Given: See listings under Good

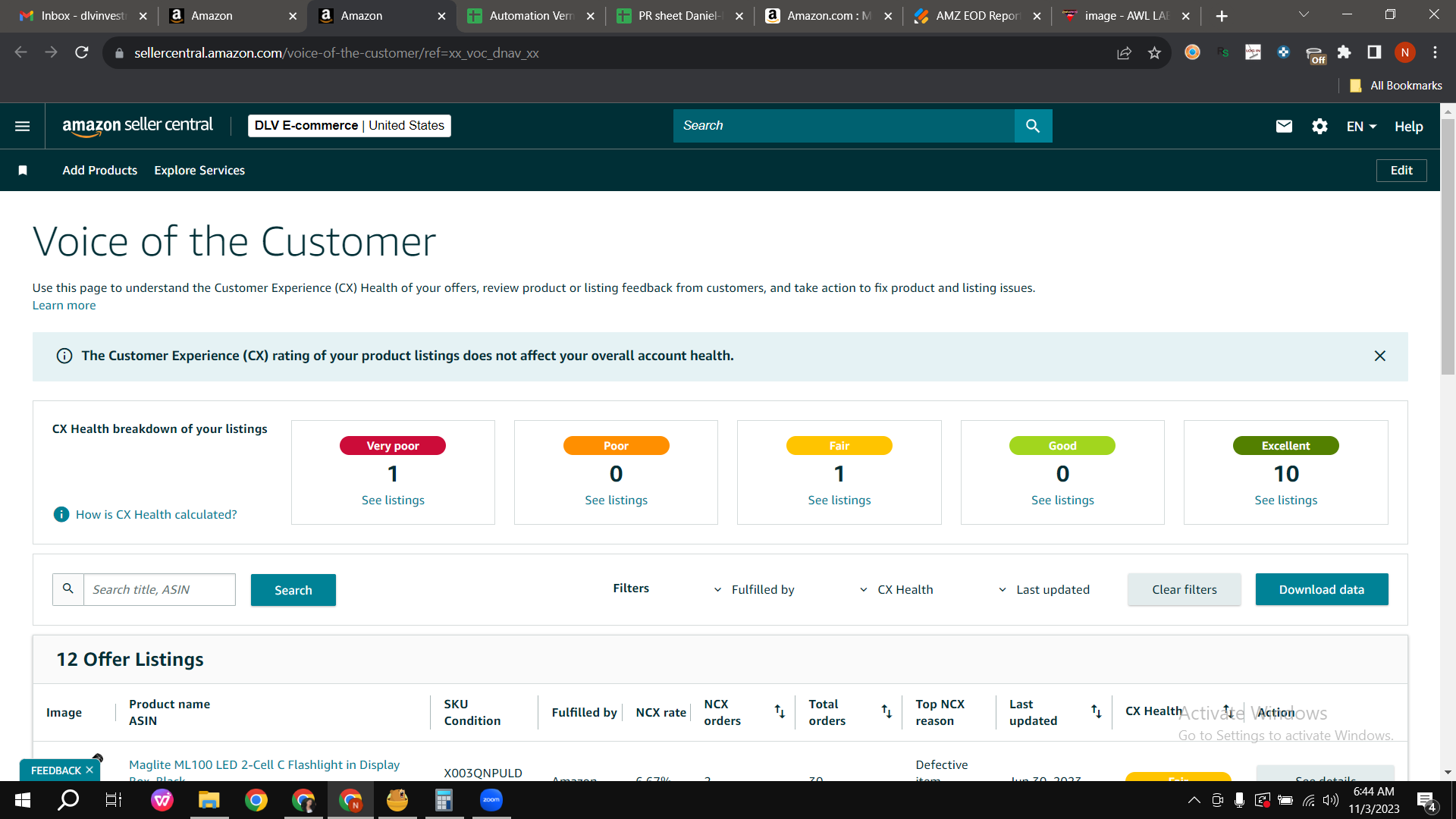Looking at the screenshot, I should pyautogui.click(x=1062, y=500).
